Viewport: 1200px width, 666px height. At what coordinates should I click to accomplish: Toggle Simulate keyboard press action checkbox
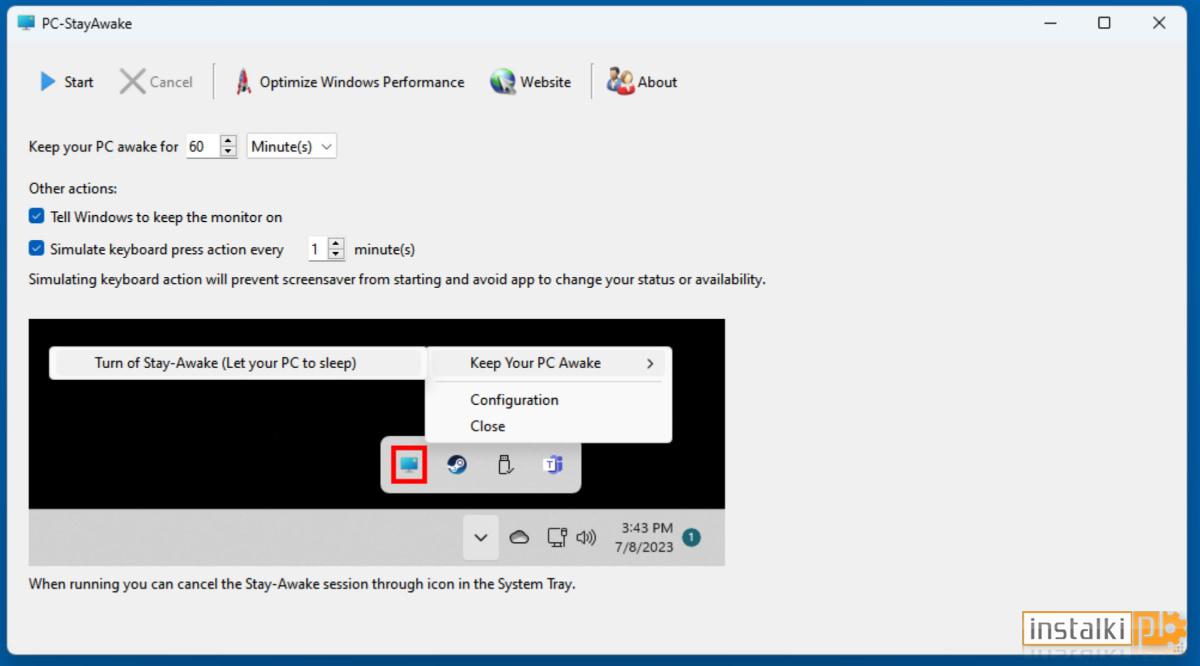37,249
